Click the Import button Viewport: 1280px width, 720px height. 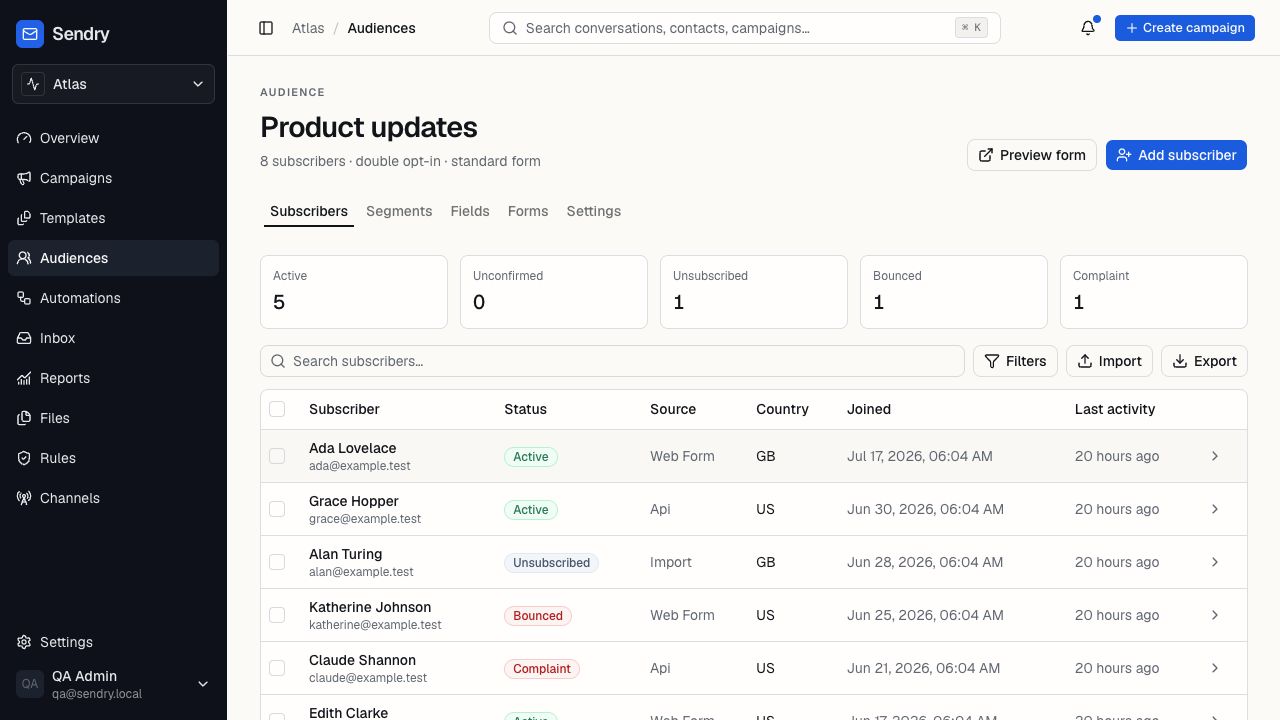click(x=1110, y=361)
